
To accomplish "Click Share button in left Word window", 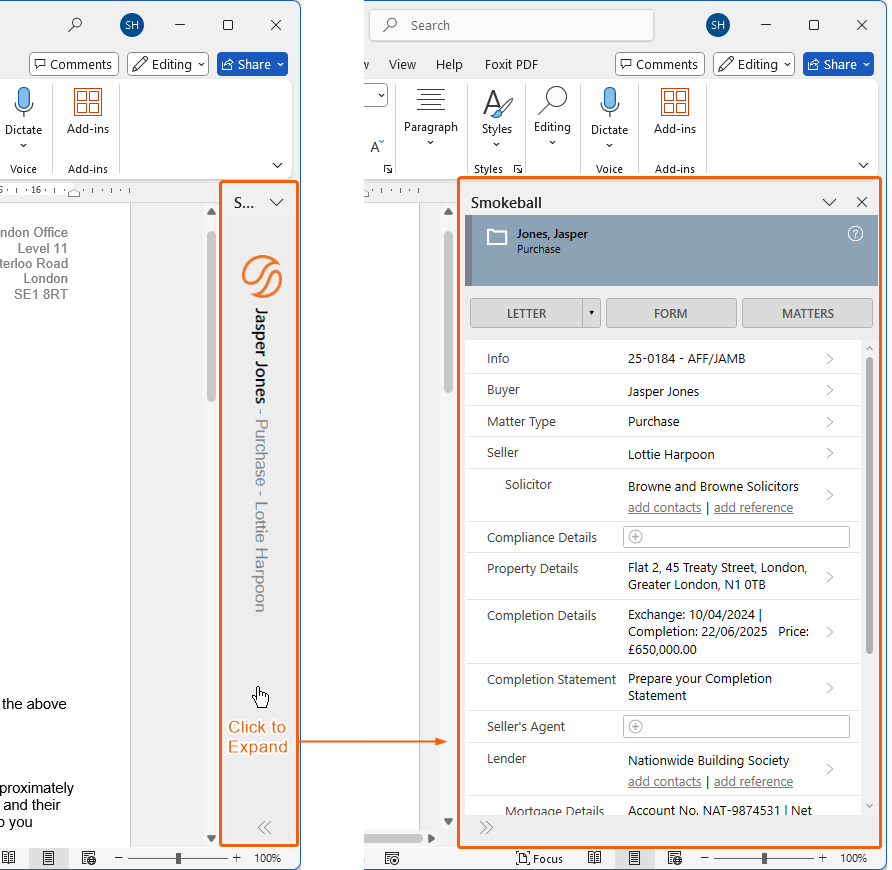I will [253, 64].
